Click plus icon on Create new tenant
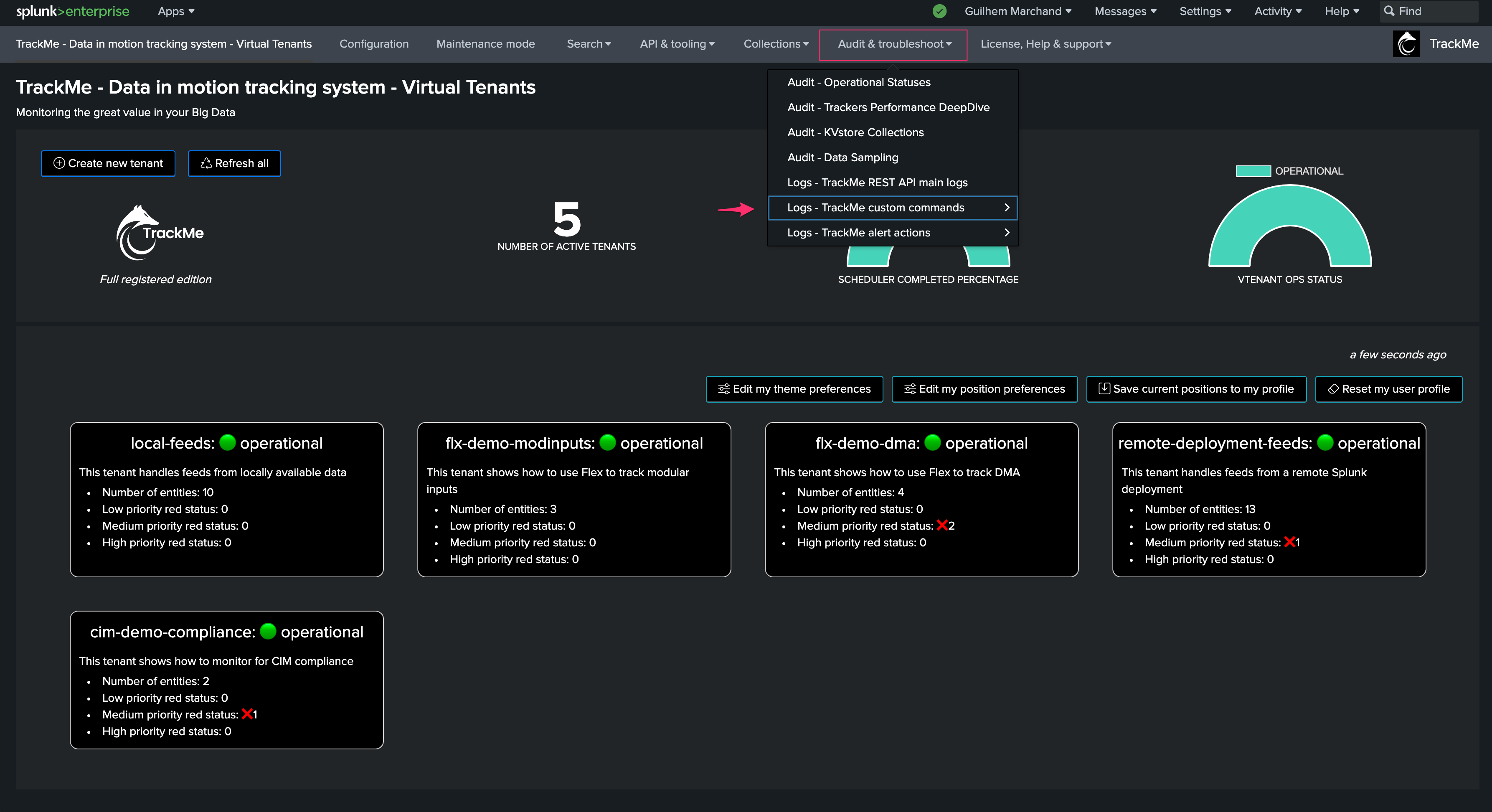1492x812 pixels. (59, 163)
